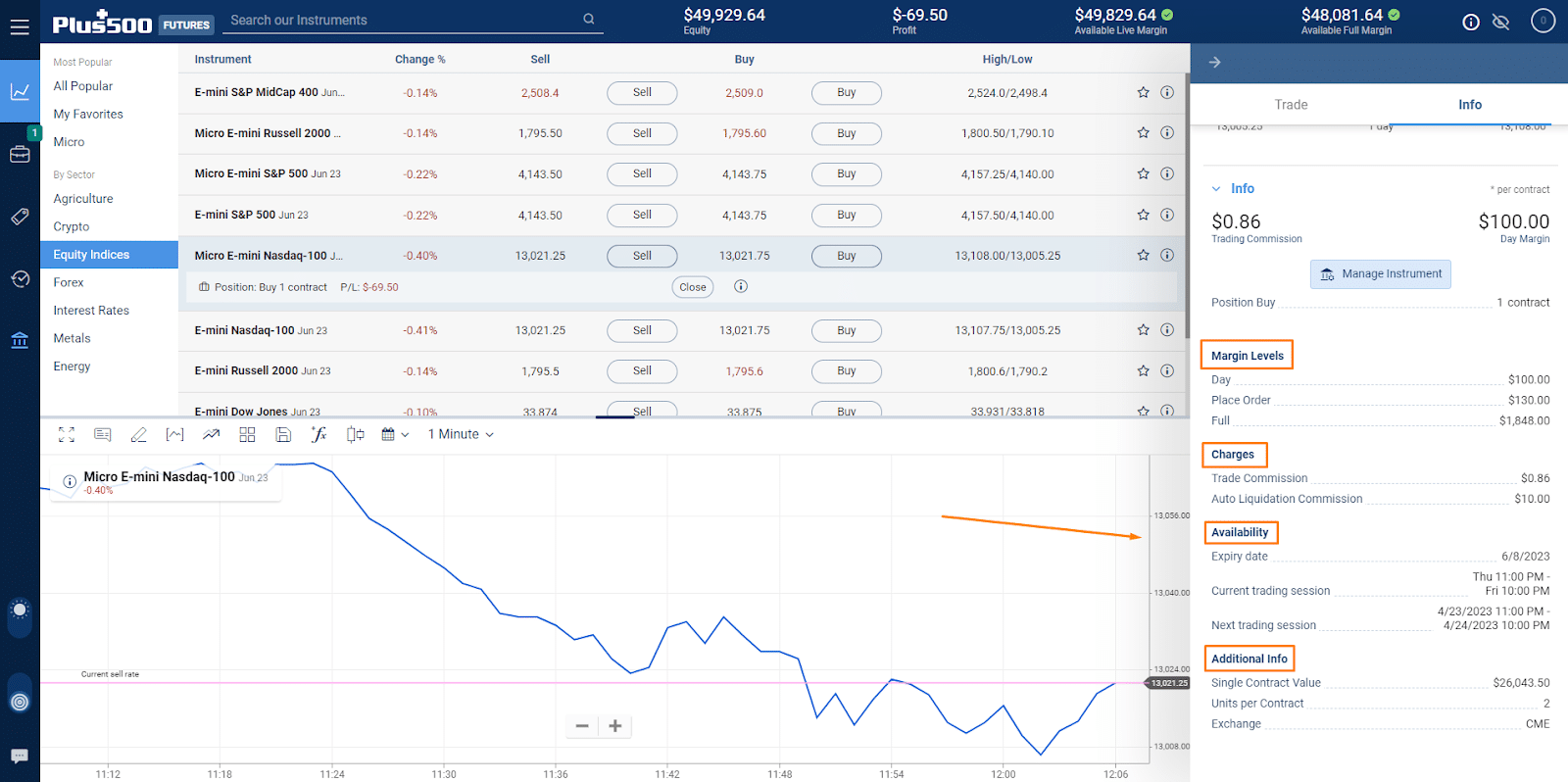Close the Buy 1 contract position
Screen dimensions: 1568x782
point(693,287)
